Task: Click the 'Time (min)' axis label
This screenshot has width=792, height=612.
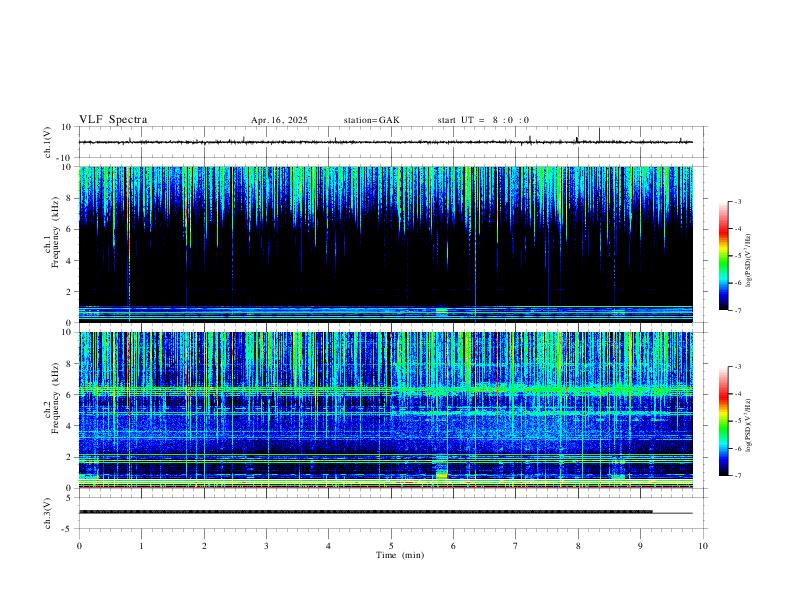Action: tap(400, 555)
